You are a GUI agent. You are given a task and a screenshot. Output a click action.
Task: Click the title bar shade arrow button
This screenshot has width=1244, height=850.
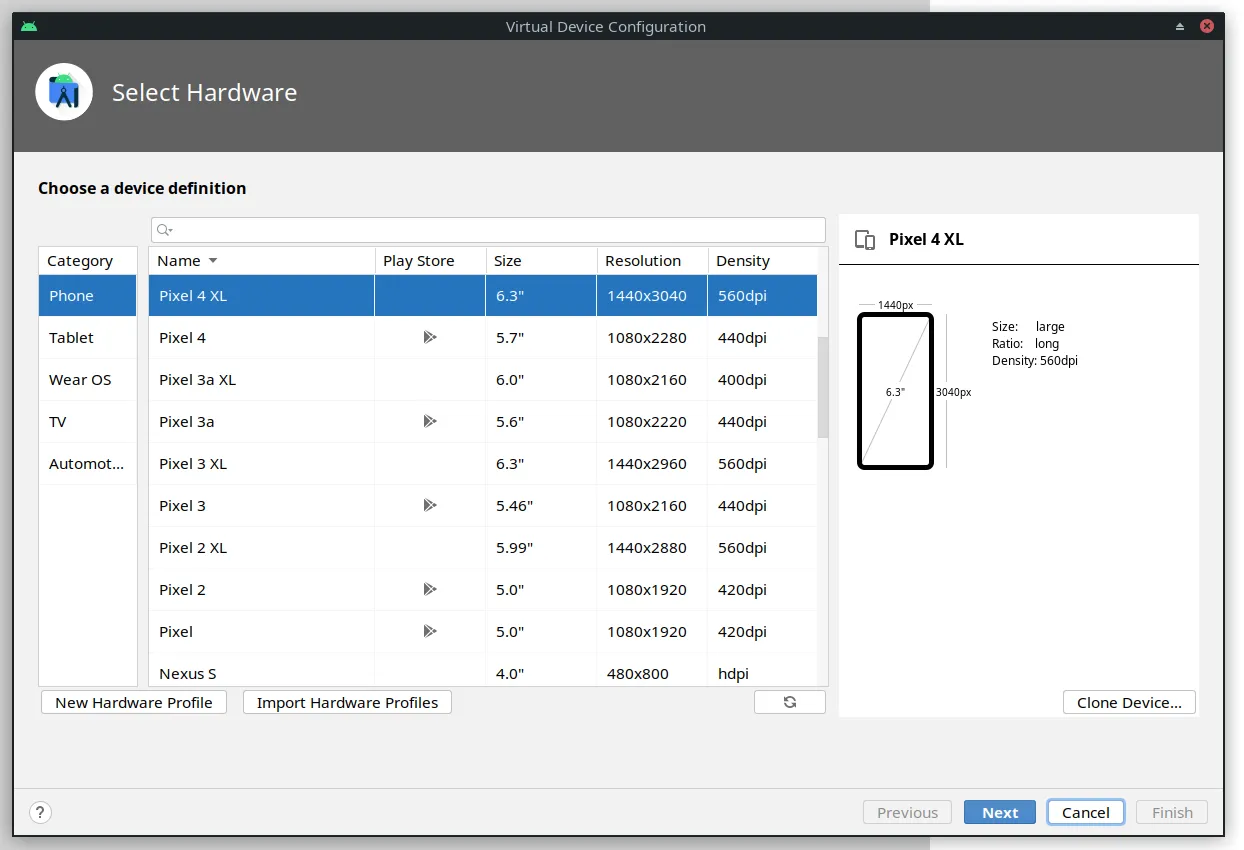coord(1180,26)
